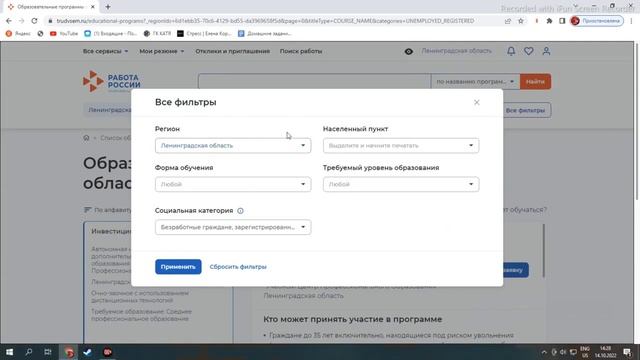This screenshot has height=360, width=640.
Task: Toggle the accessibility eye icon
Action: click(409, 51)
